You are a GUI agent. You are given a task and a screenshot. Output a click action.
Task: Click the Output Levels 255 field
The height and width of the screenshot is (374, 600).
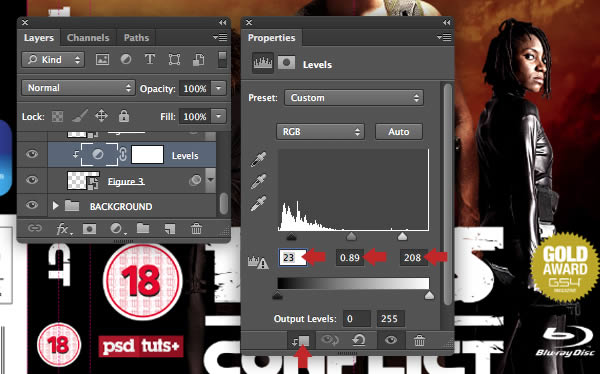pos(390,318)
